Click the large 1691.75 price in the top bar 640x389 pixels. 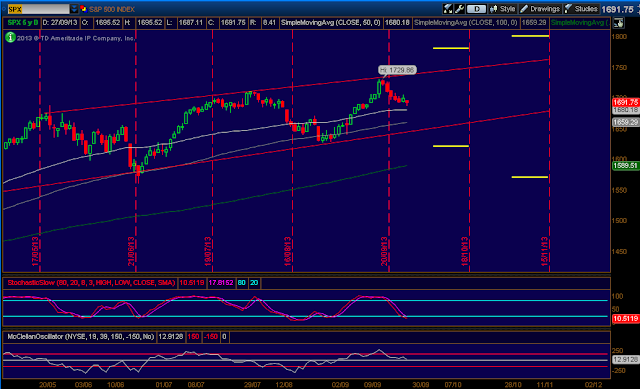click(x=618, y=9)
